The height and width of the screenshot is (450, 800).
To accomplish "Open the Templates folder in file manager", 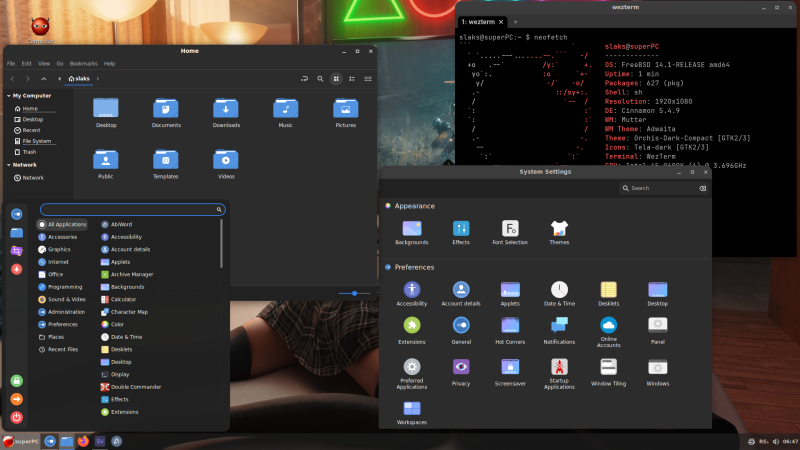I will point(166,164).
